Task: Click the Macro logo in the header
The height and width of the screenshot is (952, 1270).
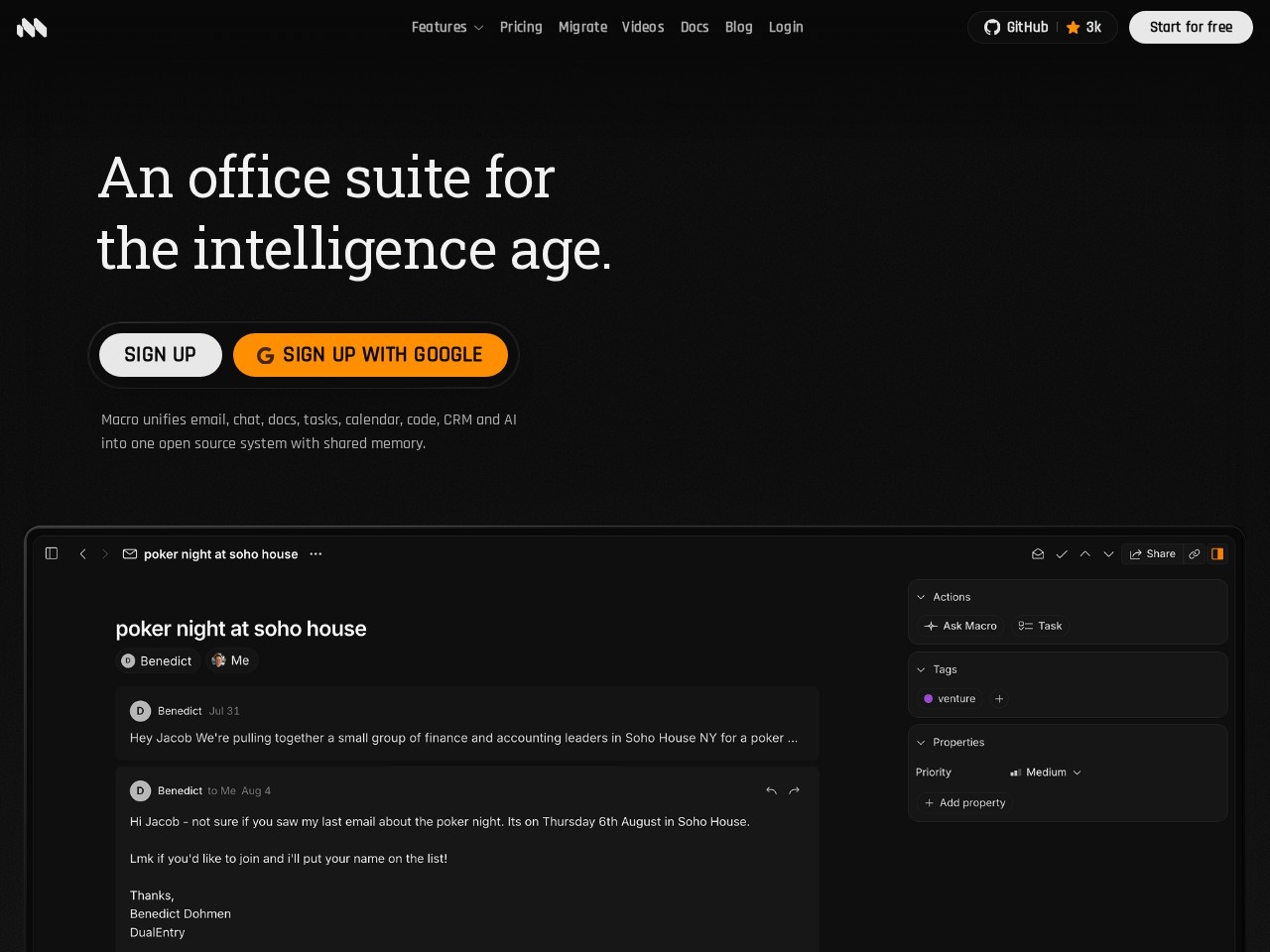Action: pos(32,28)
